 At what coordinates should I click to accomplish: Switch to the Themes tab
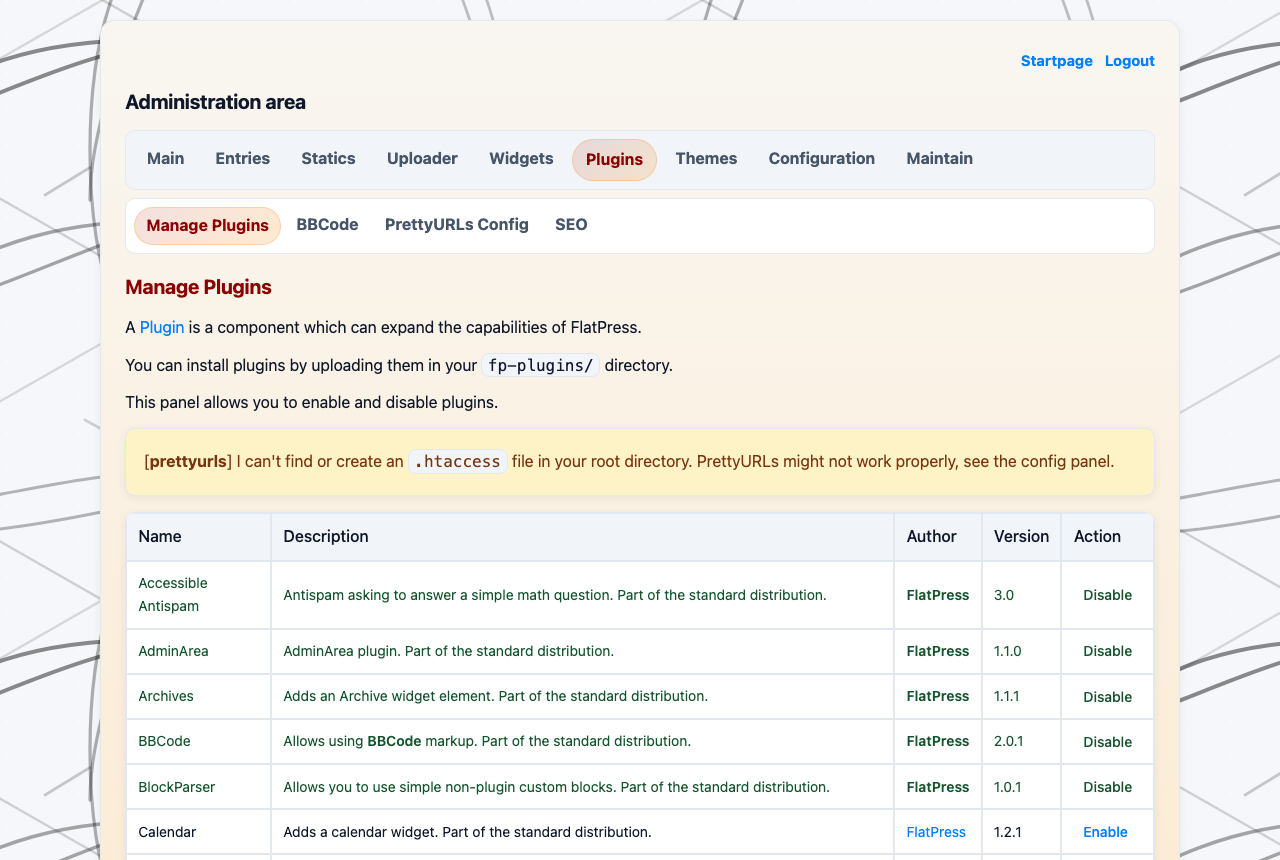point(706,159)
